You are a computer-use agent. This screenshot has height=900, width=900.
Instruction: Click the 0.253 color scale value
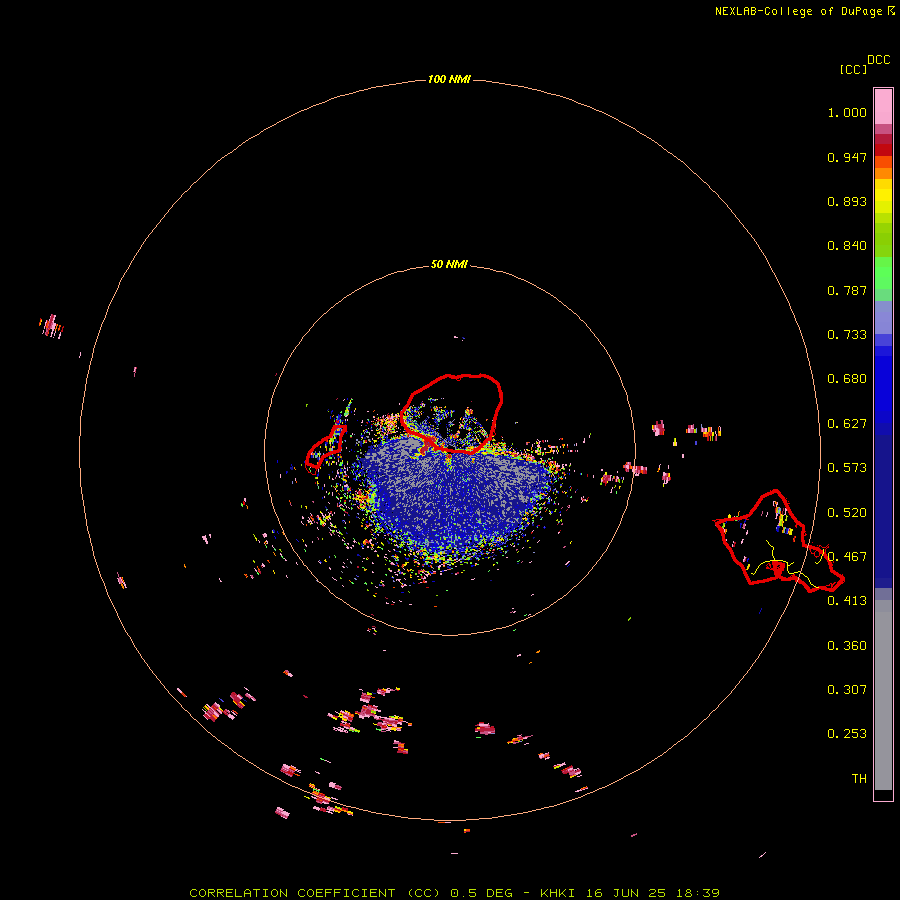847,734
